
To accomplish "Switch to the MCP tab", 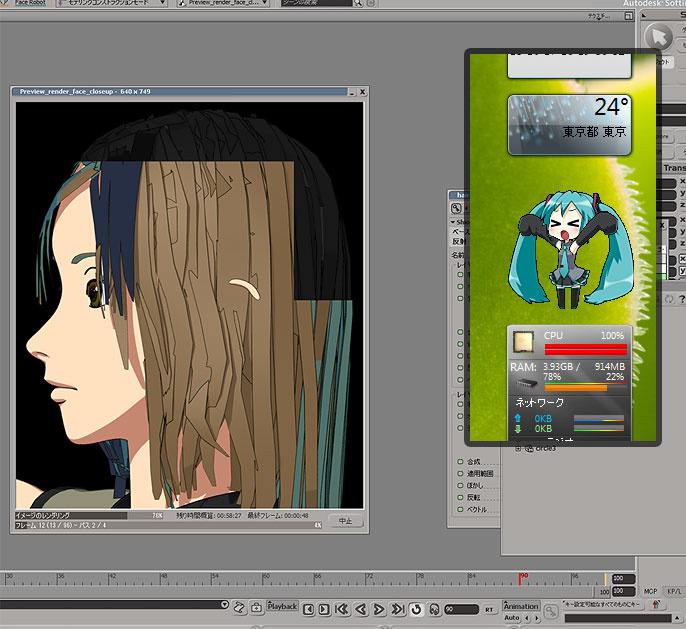I will [x=651, y=592].
